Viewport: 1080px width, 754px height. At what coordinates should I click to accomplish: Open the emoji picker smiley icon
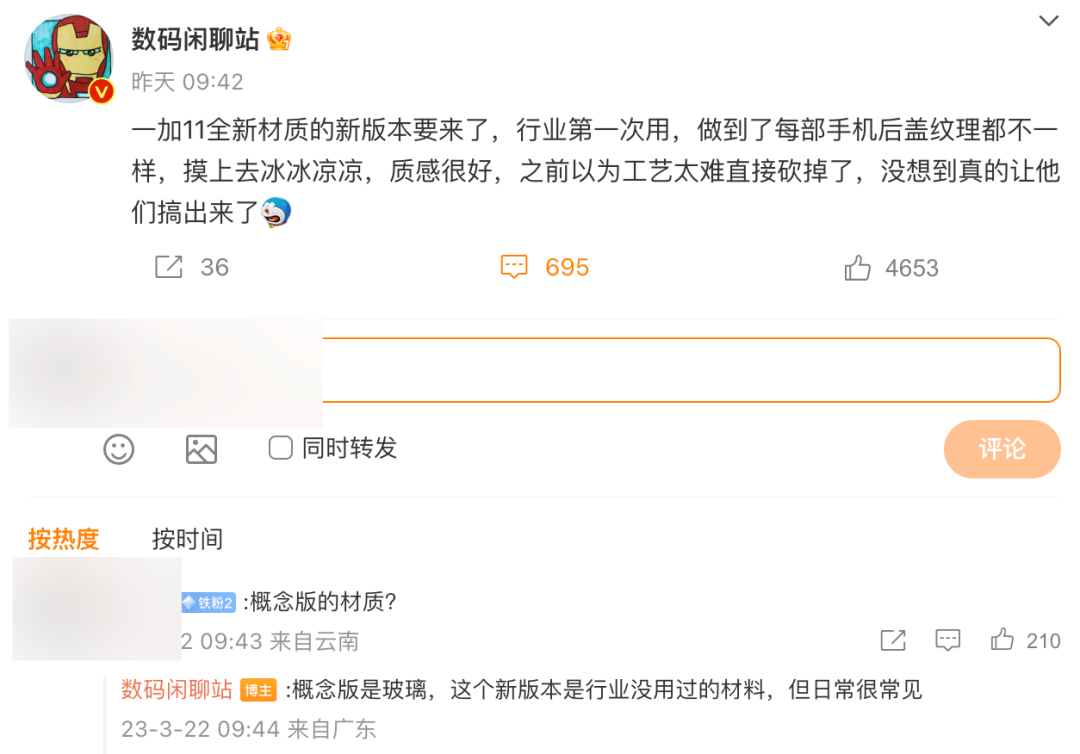pos(119,449)
